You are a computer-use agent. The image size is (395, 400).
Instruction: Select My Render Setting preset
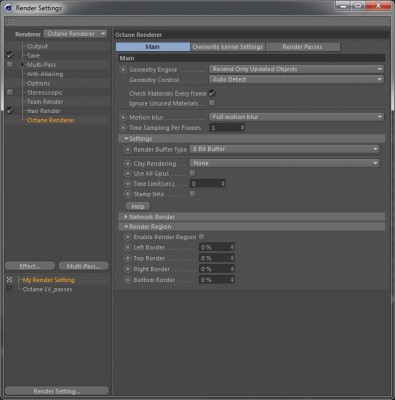tap(49, 280)
